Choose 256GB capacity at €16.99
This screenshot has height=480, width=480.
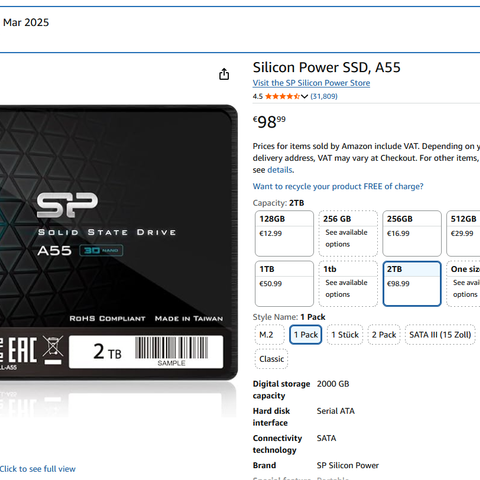coord(412,233)
